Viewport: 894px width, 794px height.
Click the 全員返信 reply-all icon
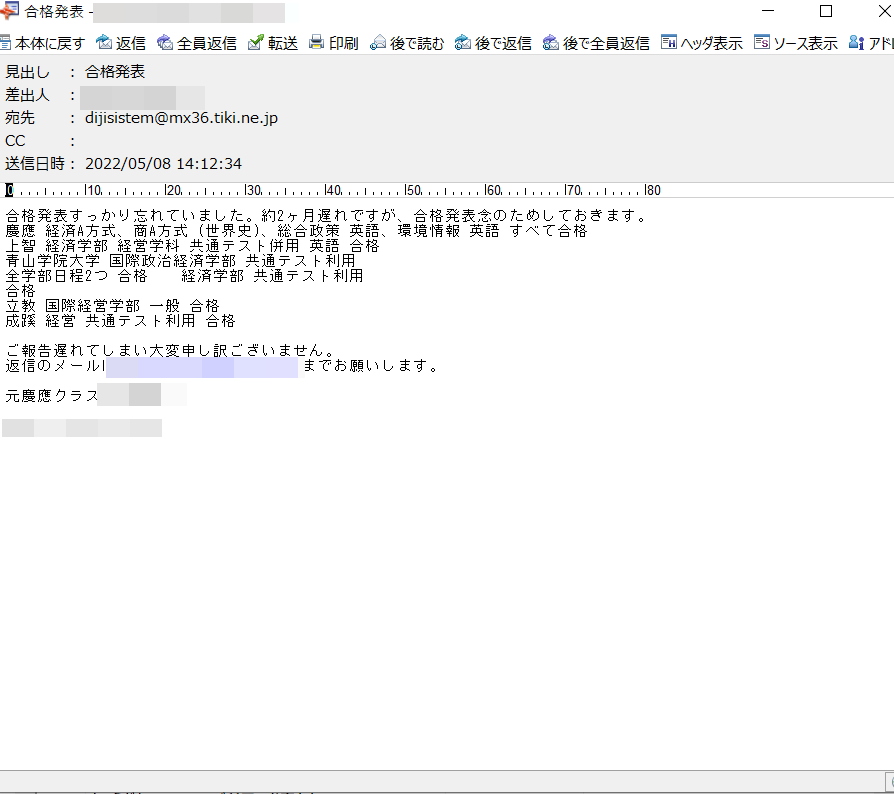(165, 42)
